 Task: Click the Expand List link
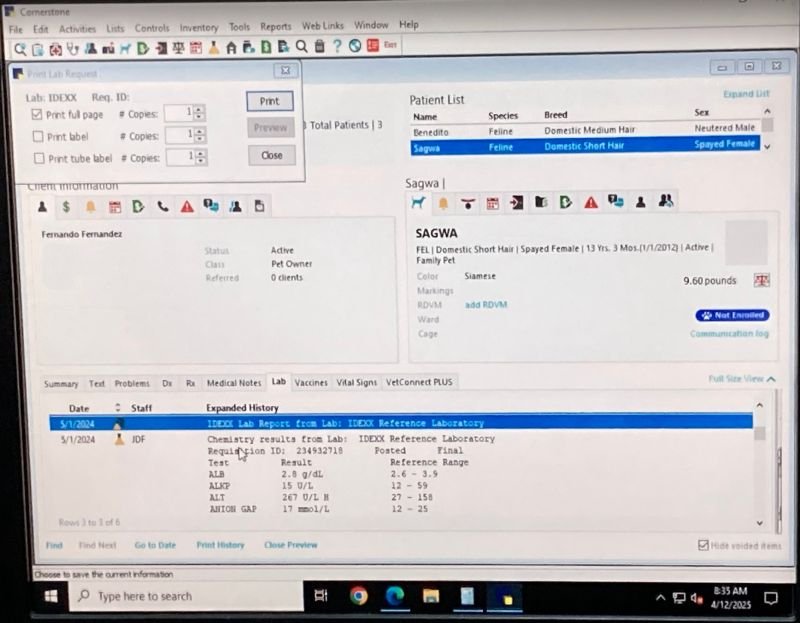coord(746,94)
